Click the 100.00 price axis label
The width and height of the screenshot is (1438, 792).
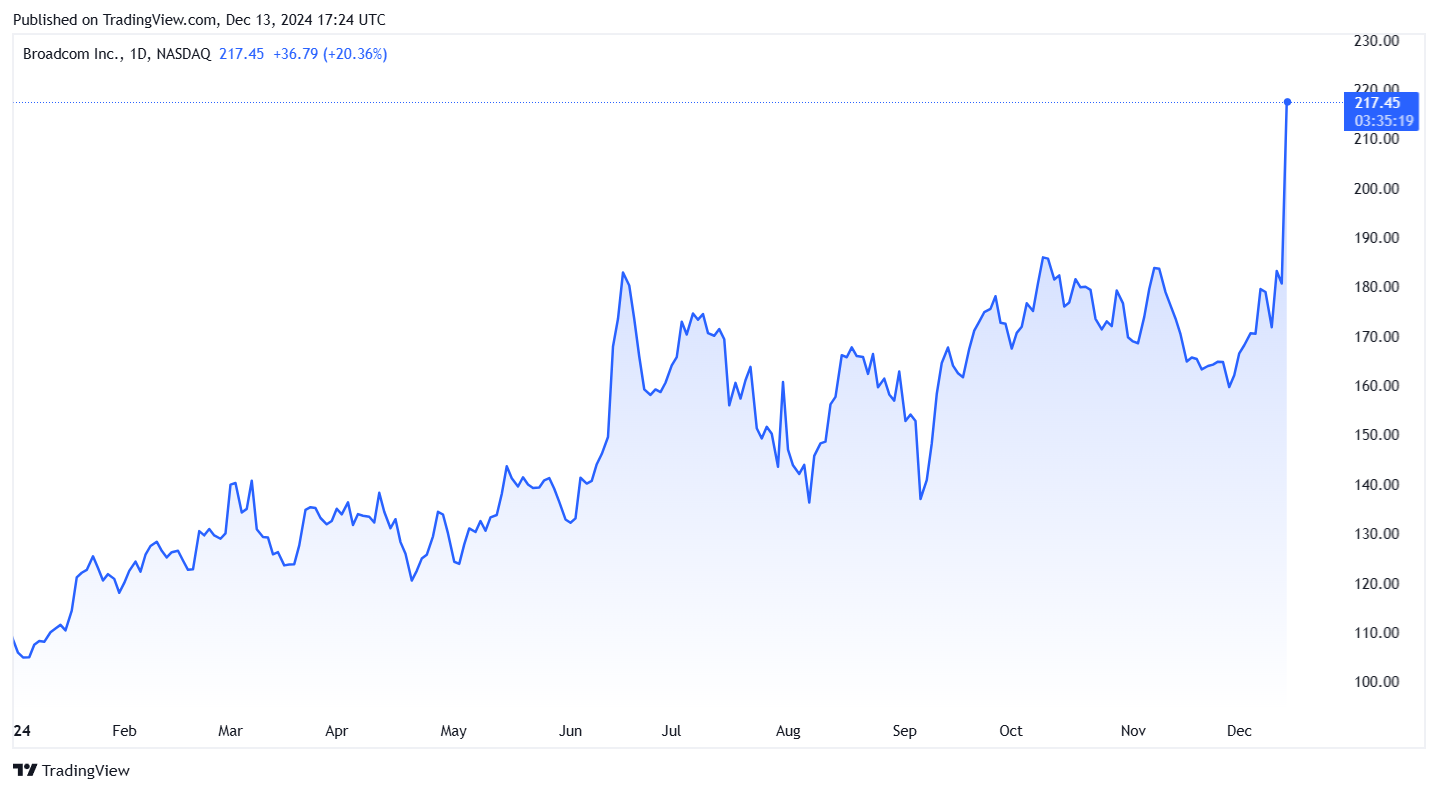(x=1375, y=682)
